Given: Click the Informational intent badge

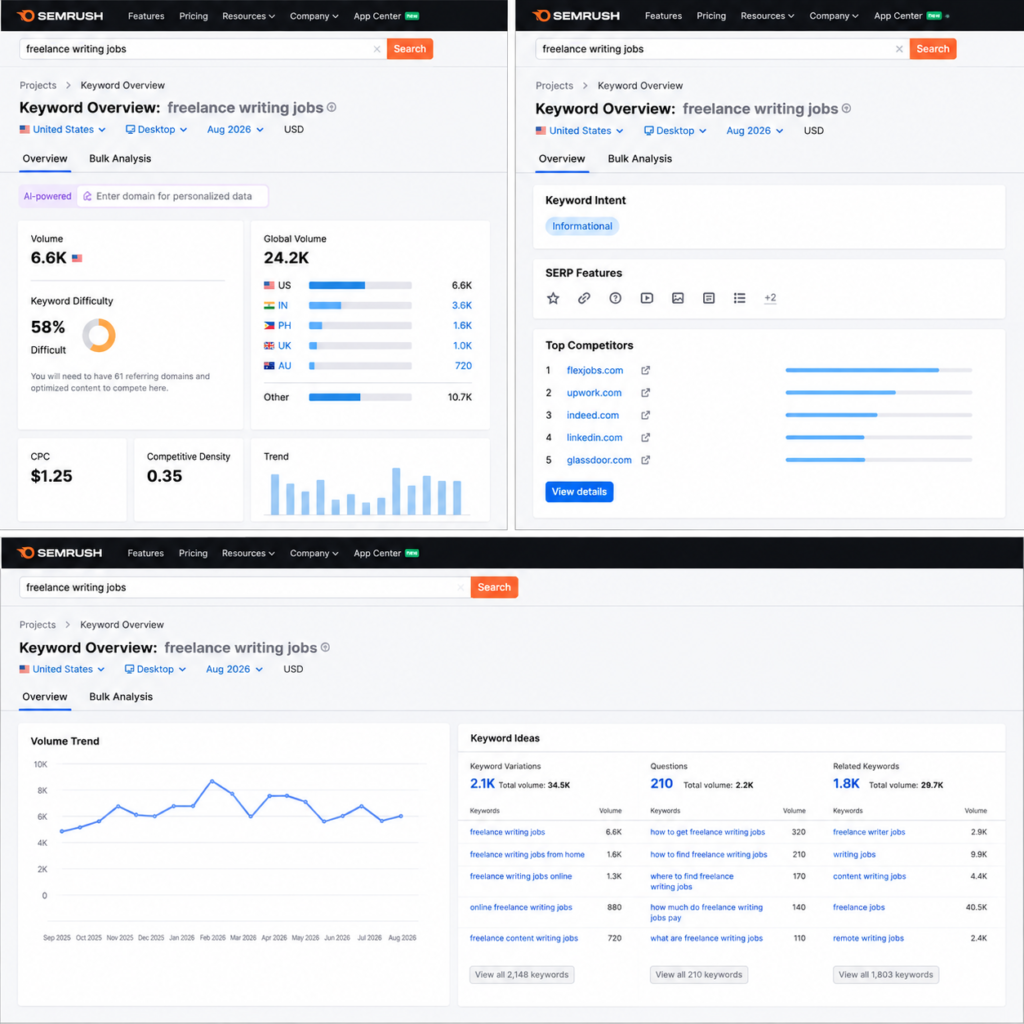Looking at the screenshot, I should pos(582,226).
